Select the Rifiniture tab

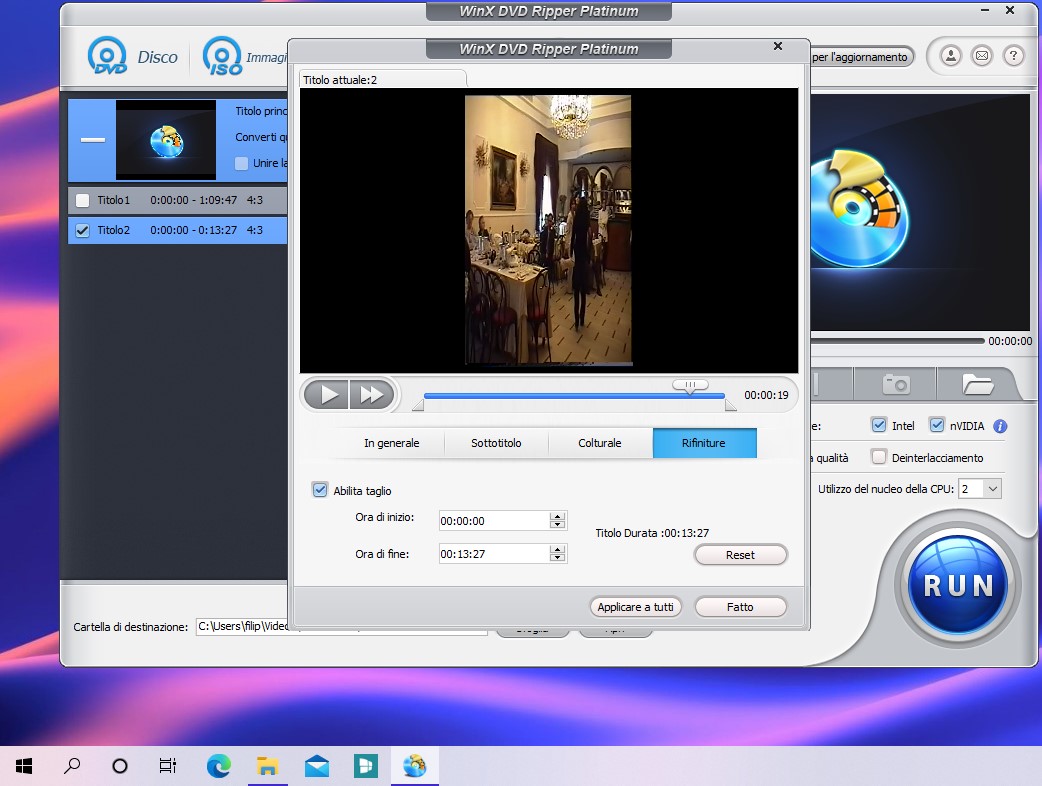tap(704, 443)
